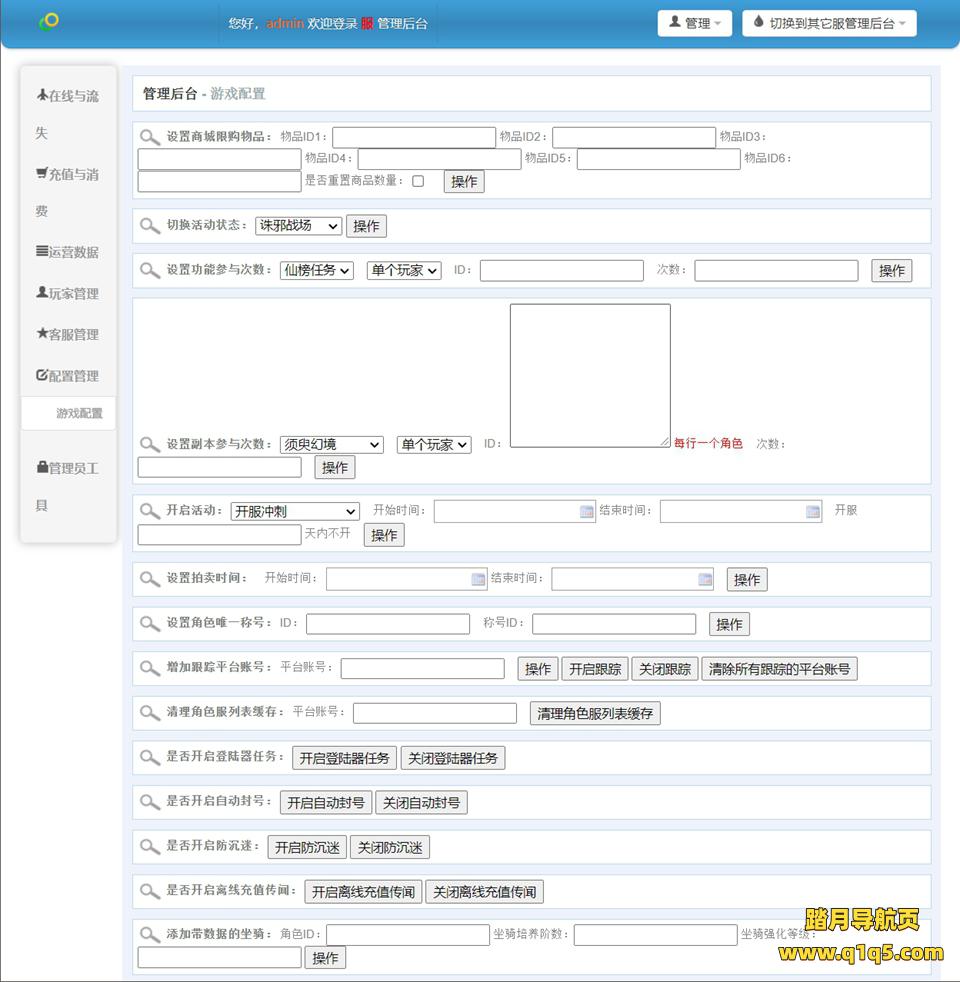This screenshot has height=982, width=960.
Task: Expand the 仙榜任务 function dropdown
Action: coord(316,270)
